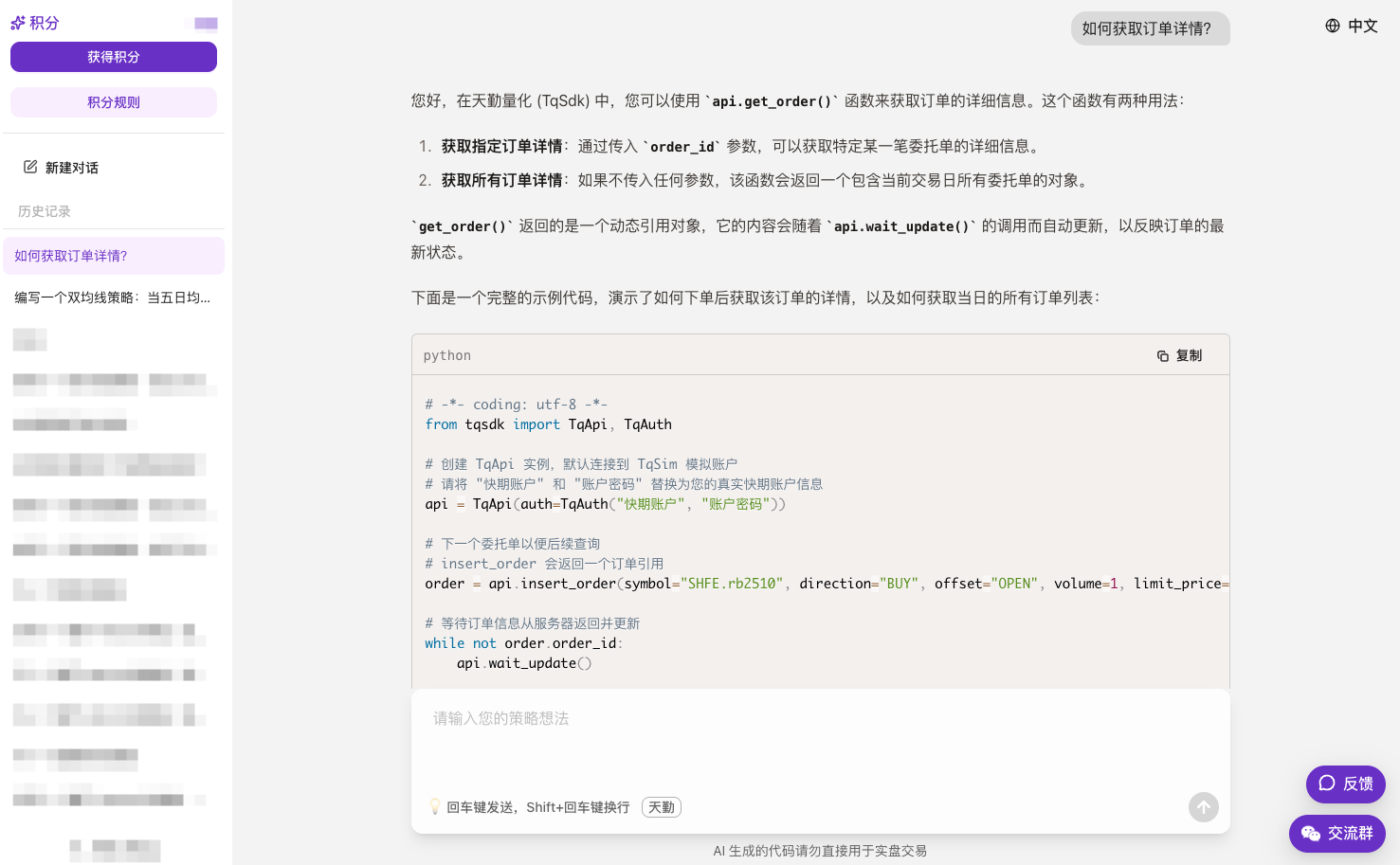Click the AI 生成的代码 disclaimer text

pyautogui.click(x=820, y=851)
